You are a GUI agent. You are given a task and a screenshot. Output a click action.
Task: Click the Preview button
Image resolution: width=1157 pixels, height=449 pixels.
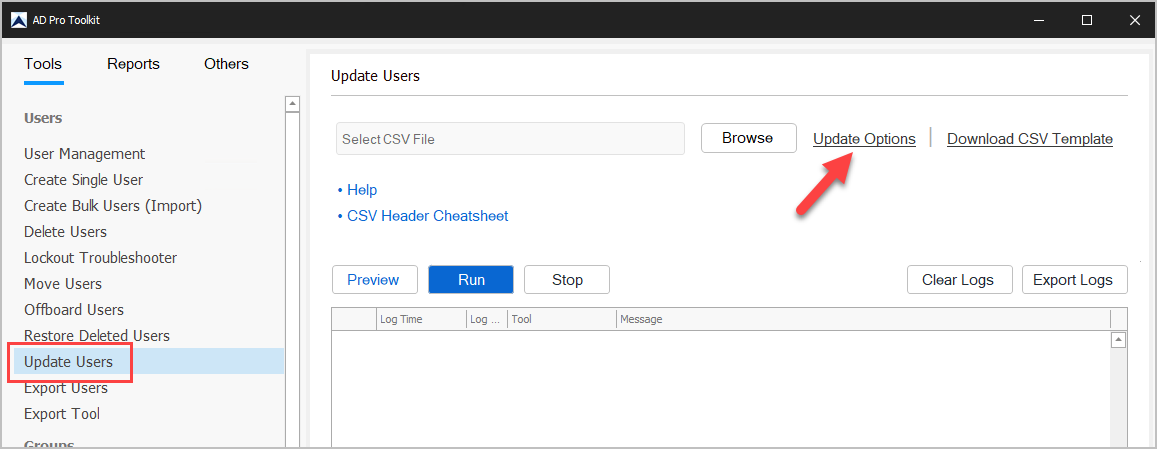373,280
